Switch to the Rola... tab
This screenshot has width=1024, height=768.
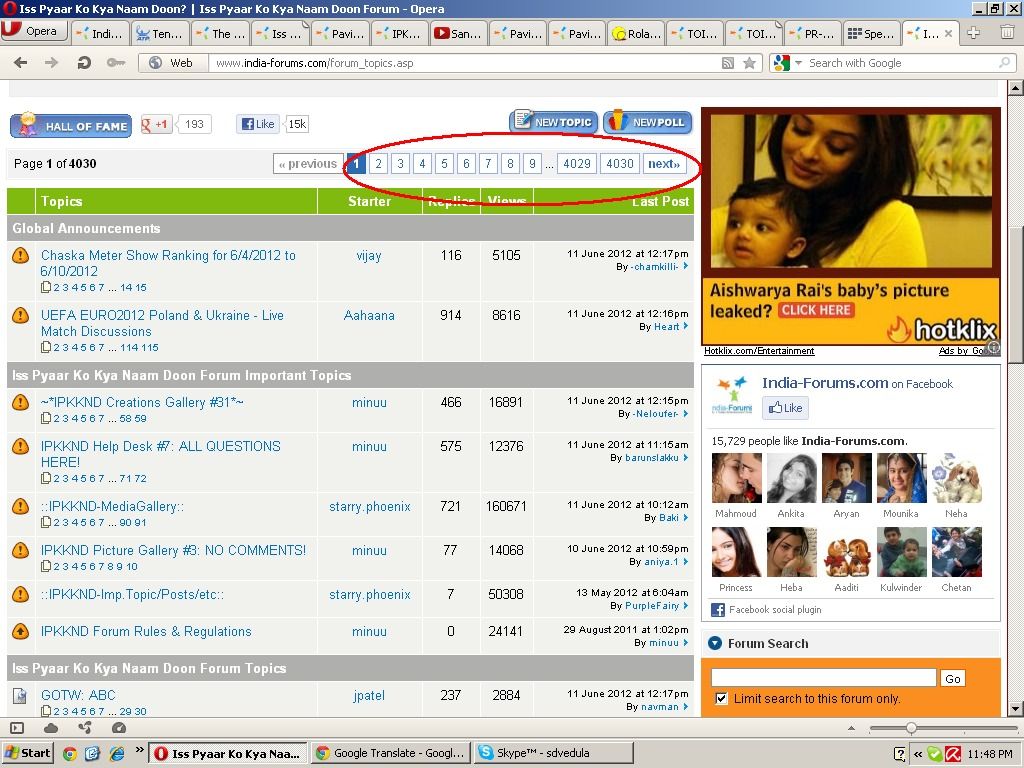tap(637, 33)
